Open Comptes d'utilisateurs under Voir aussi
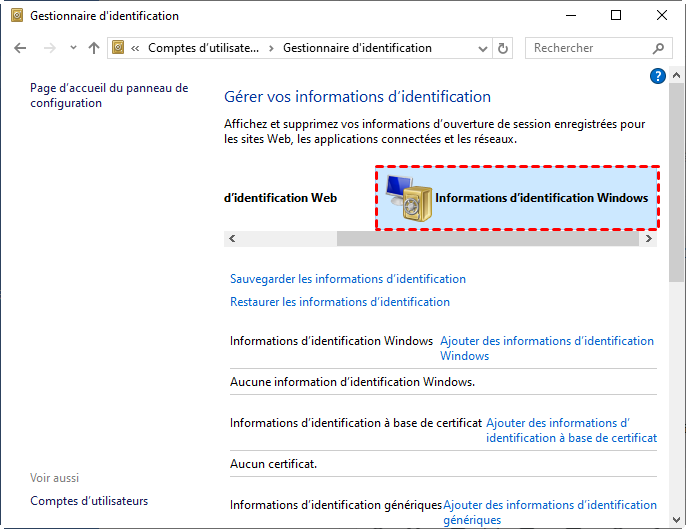The width and height of the screenshot is (686, 529). coord(89,501)
